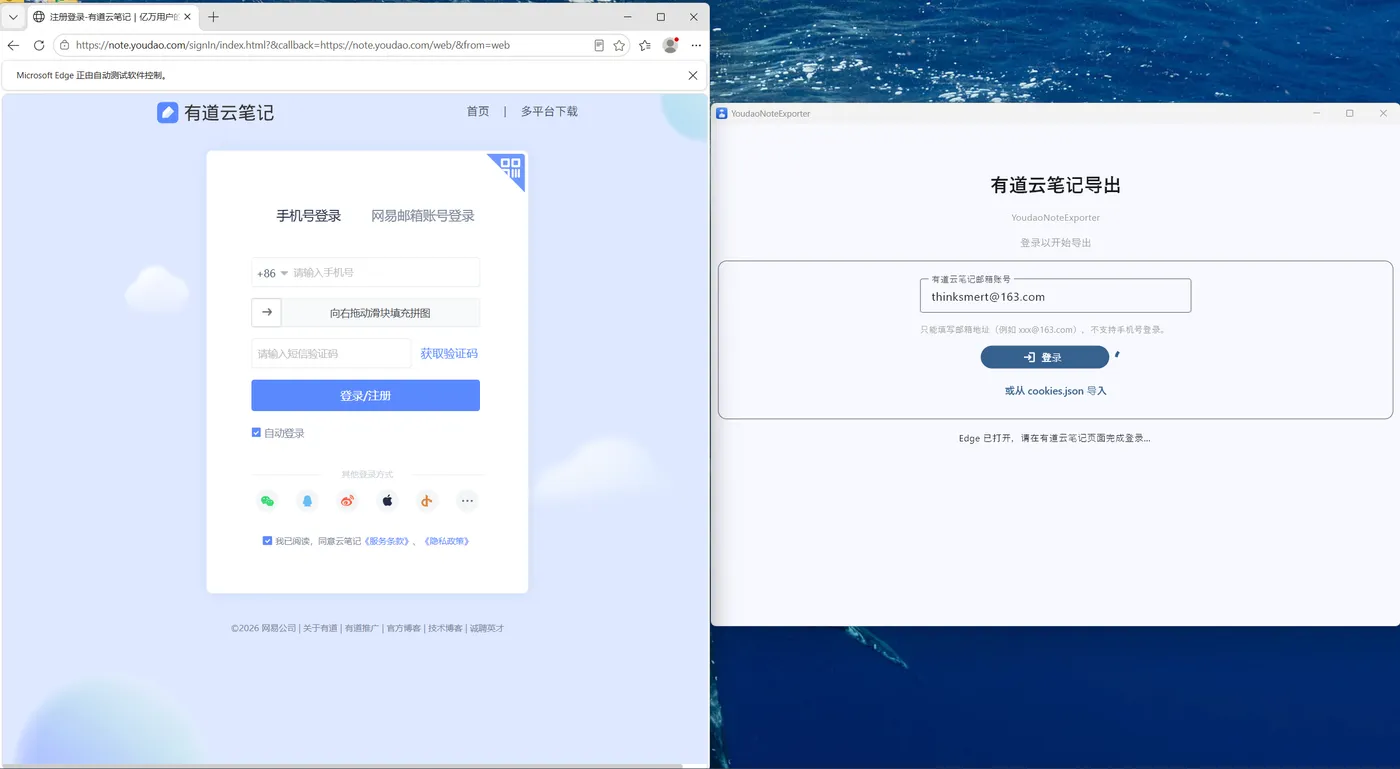1400x769 pixels.
Task: Toggle the 我已阅读 agreement checkbox
Action: (x=267, y=541)
